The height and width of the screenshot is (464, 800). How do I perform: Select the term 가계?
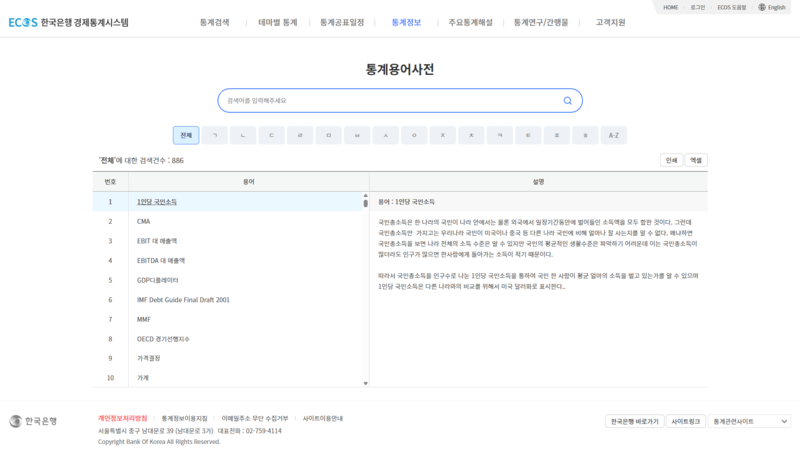pyautogui.click(x=142, y=378)
